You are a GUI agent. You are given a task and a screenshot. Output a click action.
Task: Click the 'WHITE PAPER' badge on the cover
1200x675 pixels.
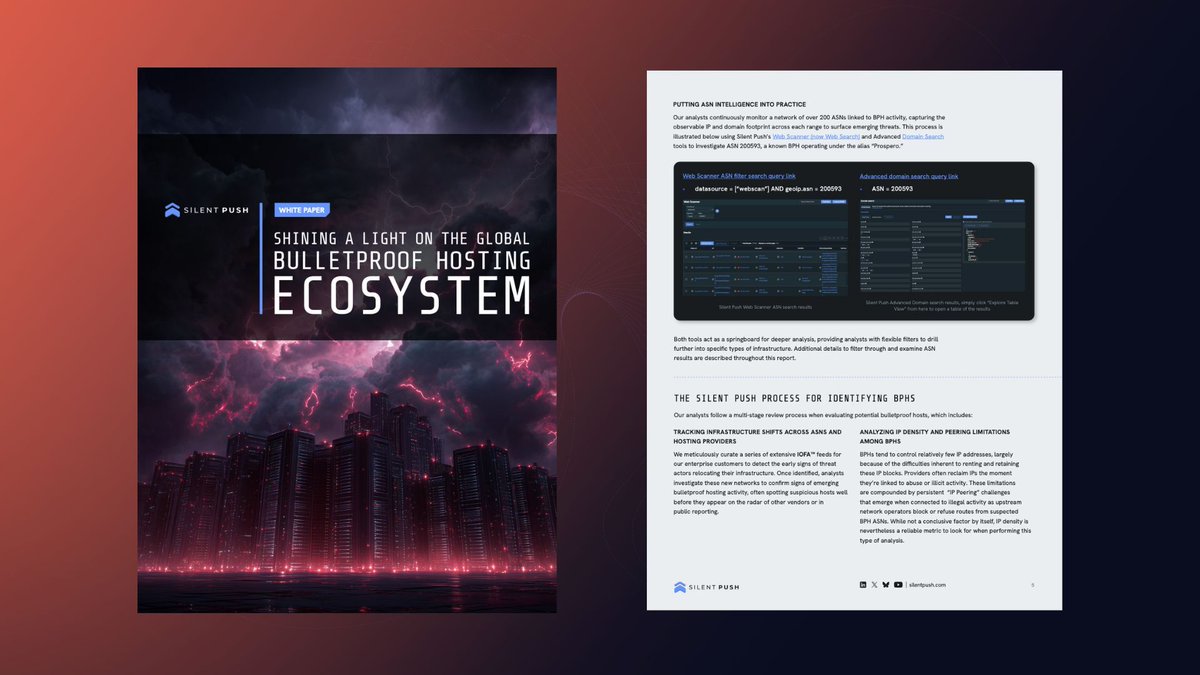302,210
